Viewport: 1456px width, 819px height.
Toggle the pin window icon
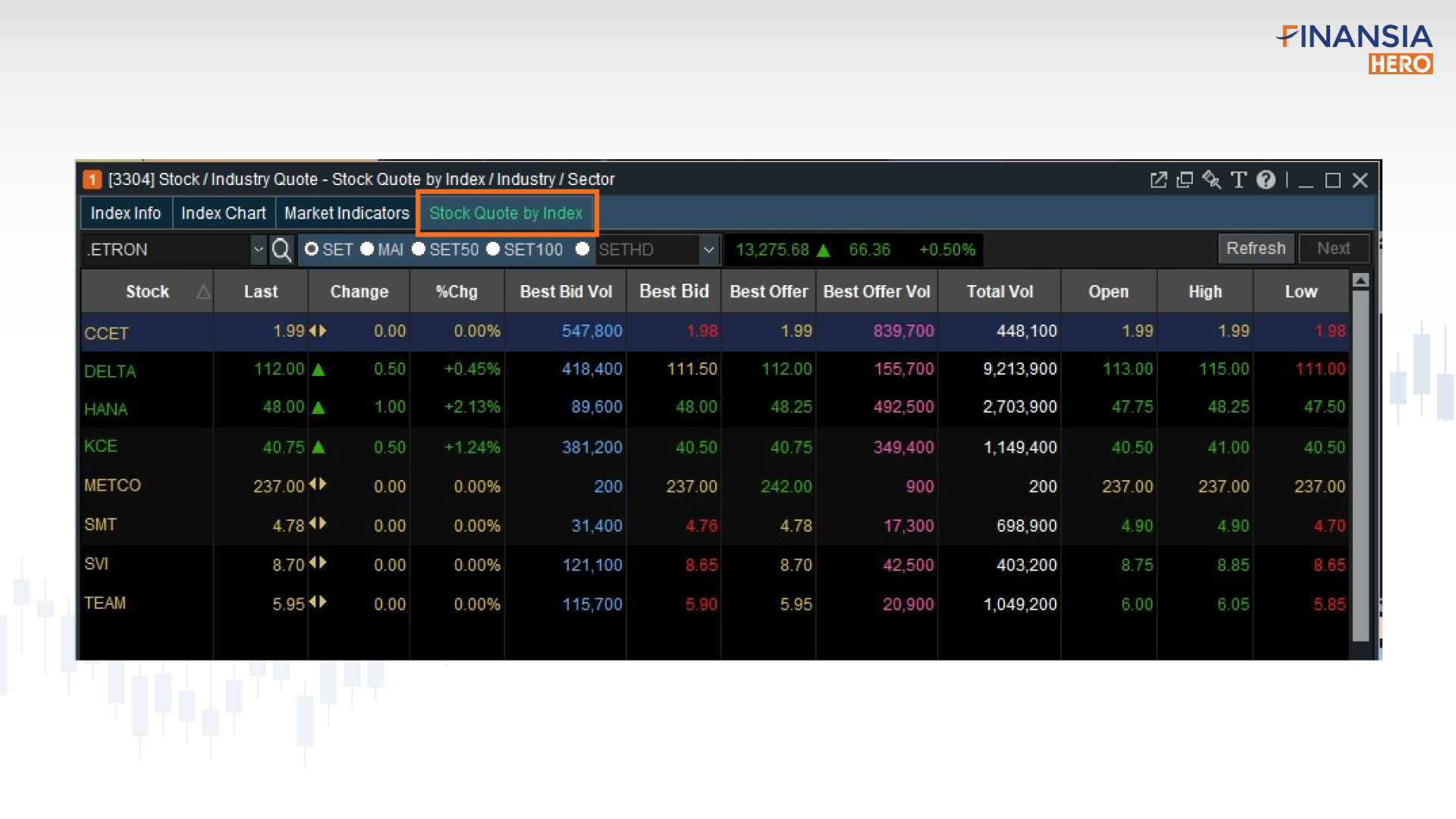tap(1211, 180)
